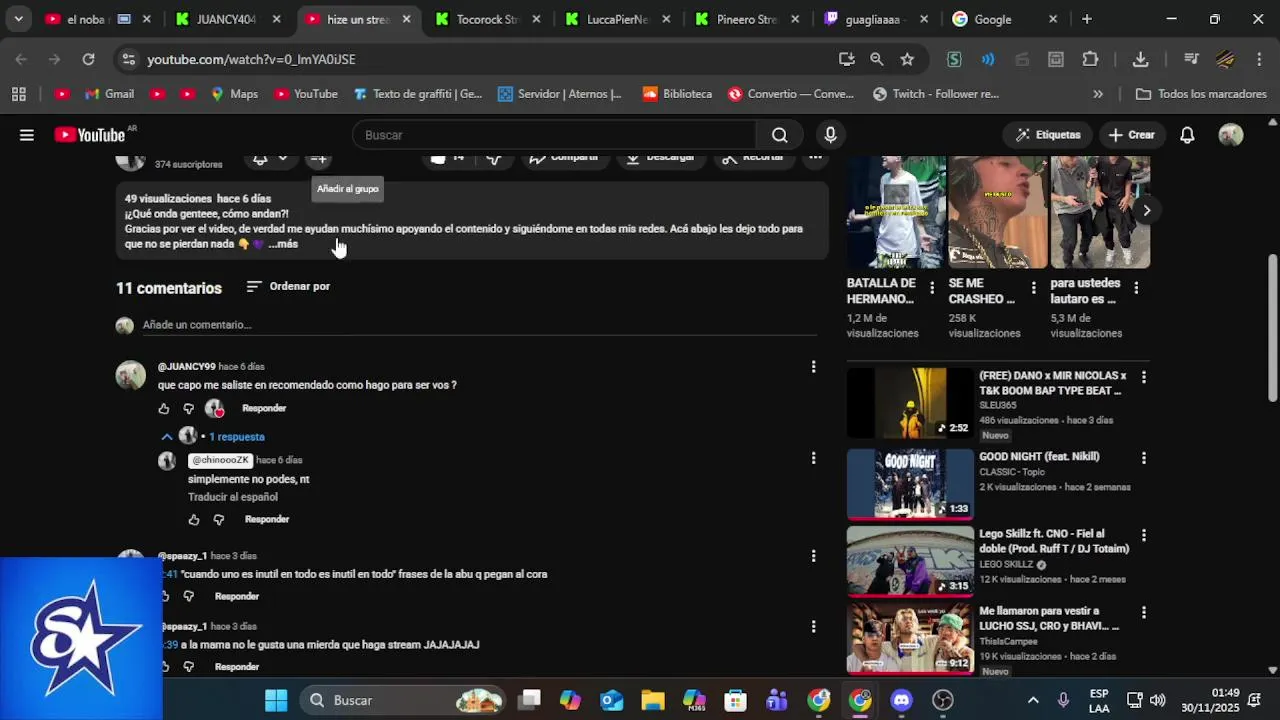Expand description with ...más
The height and width of the screenshot is (720, 1280).
tap(284, 244)
